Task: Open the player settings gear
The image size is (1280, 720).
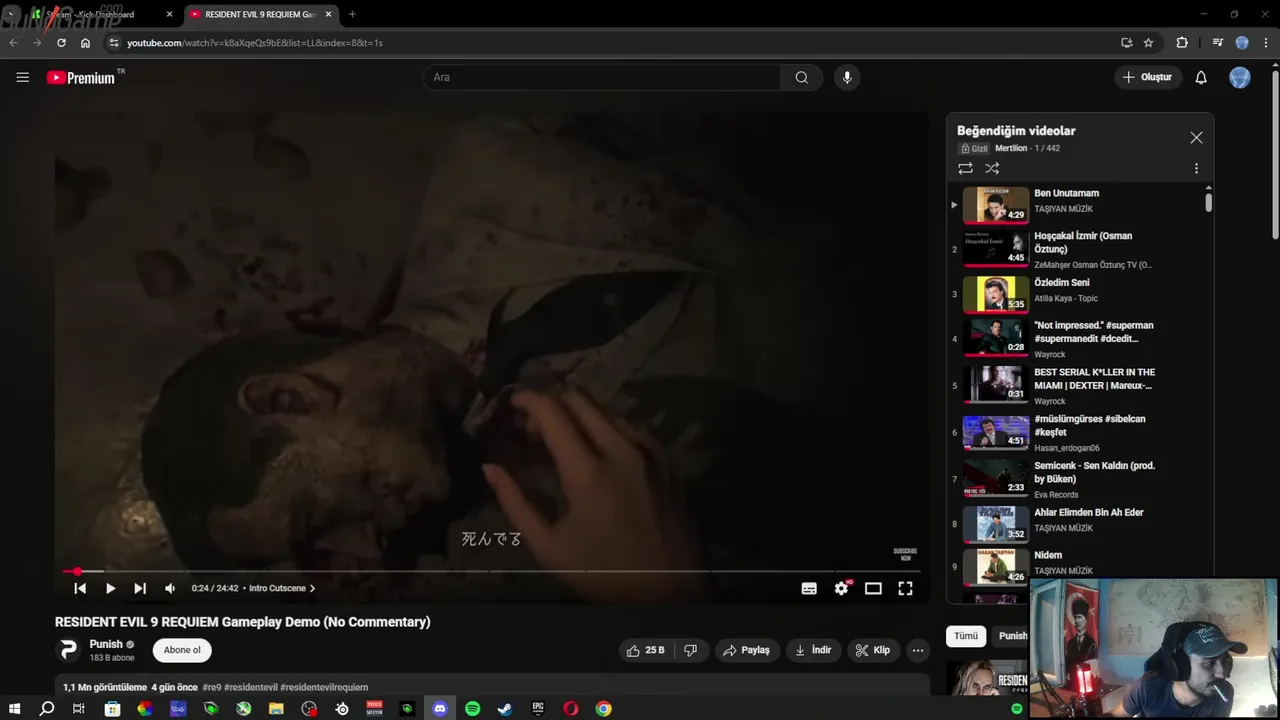Action: [841, 588]
